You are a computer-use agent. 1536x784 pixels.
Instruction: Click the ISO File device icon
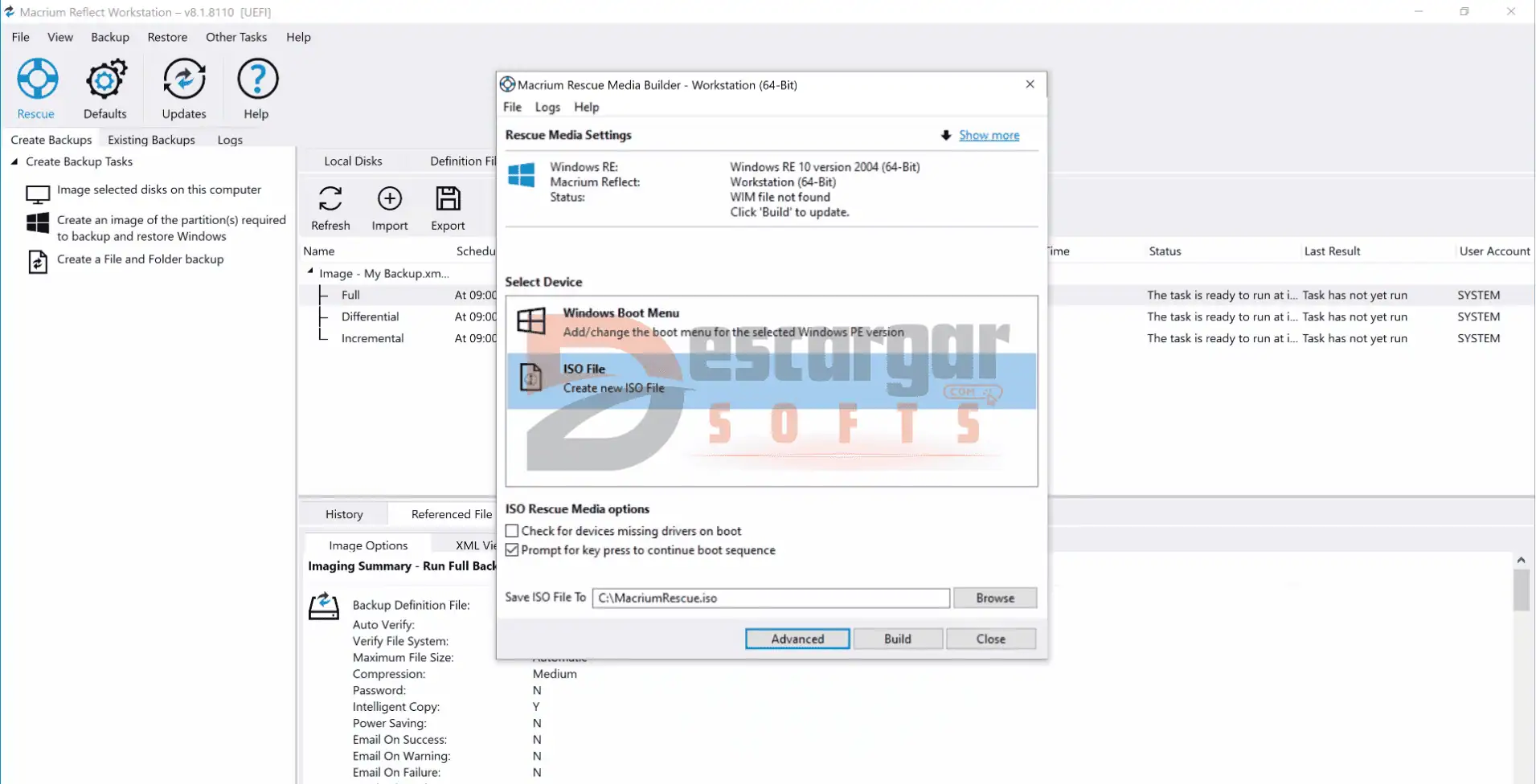click(x=531, y=378)
